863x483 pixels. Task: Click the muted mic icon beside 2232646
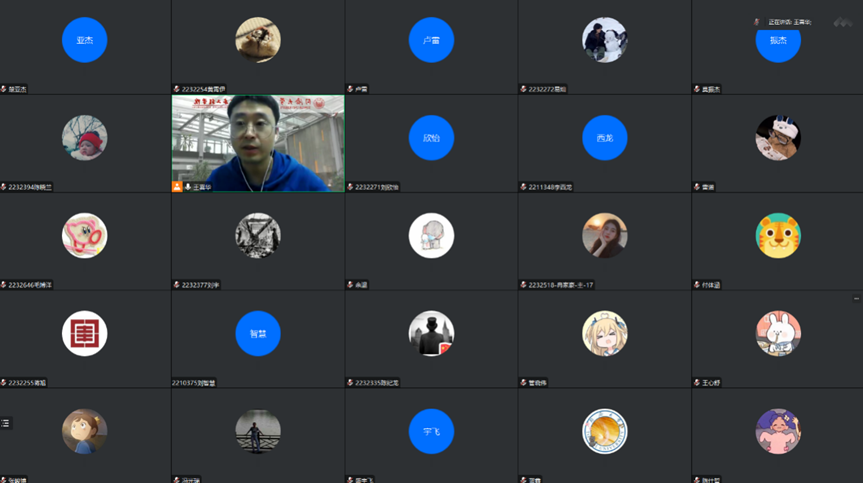coord(4,285)
